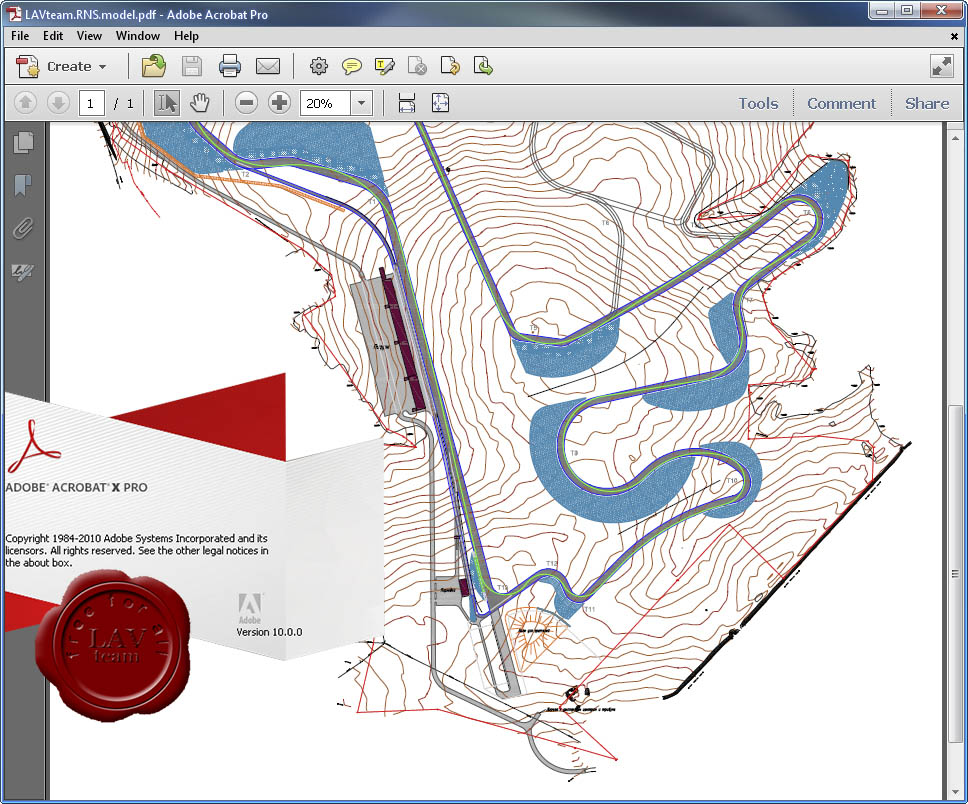Click the fit one full page icon

[440, 103]
